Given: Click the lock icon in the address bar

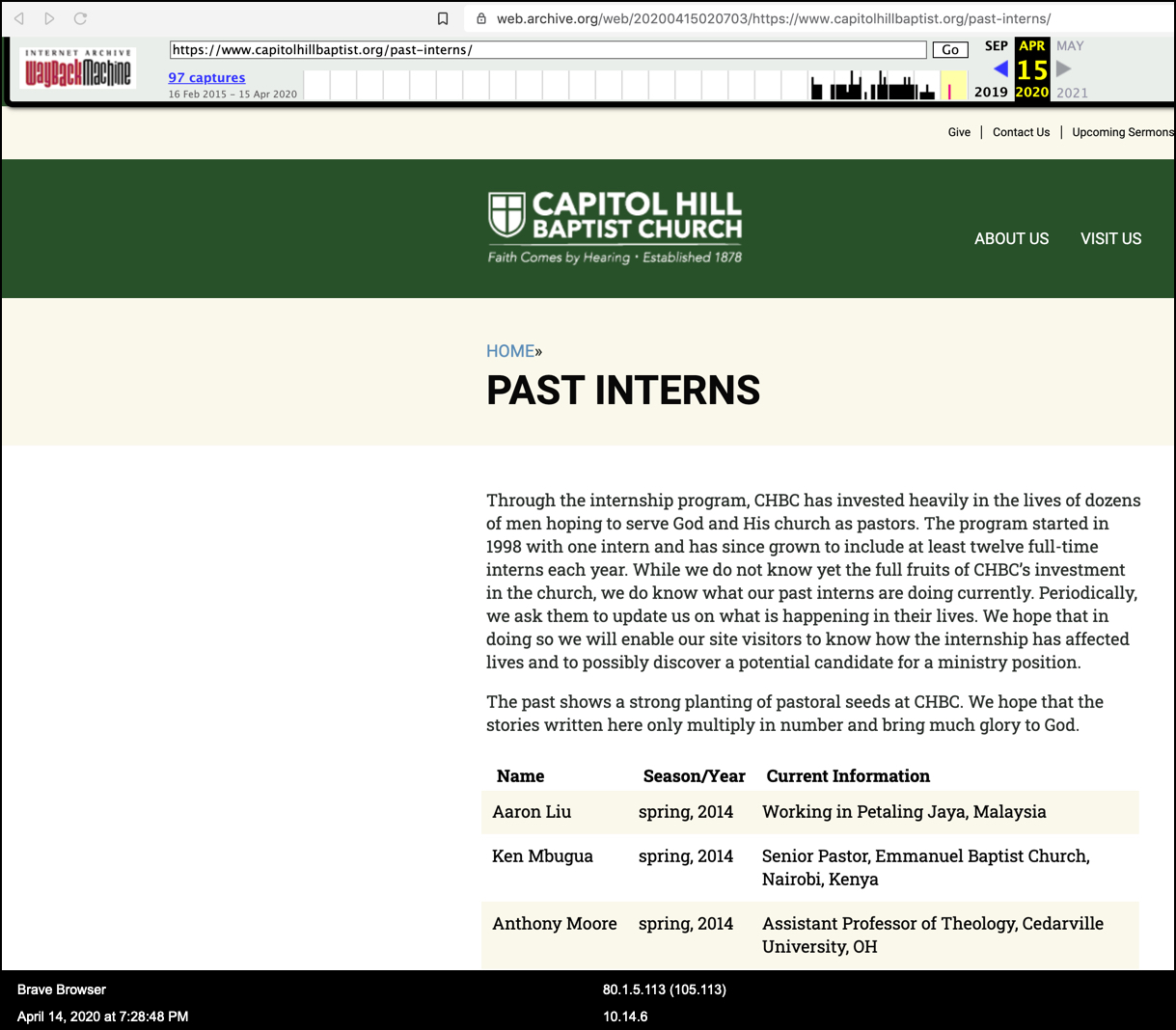Looking at the screenshot, I should [x=481, y=18].
